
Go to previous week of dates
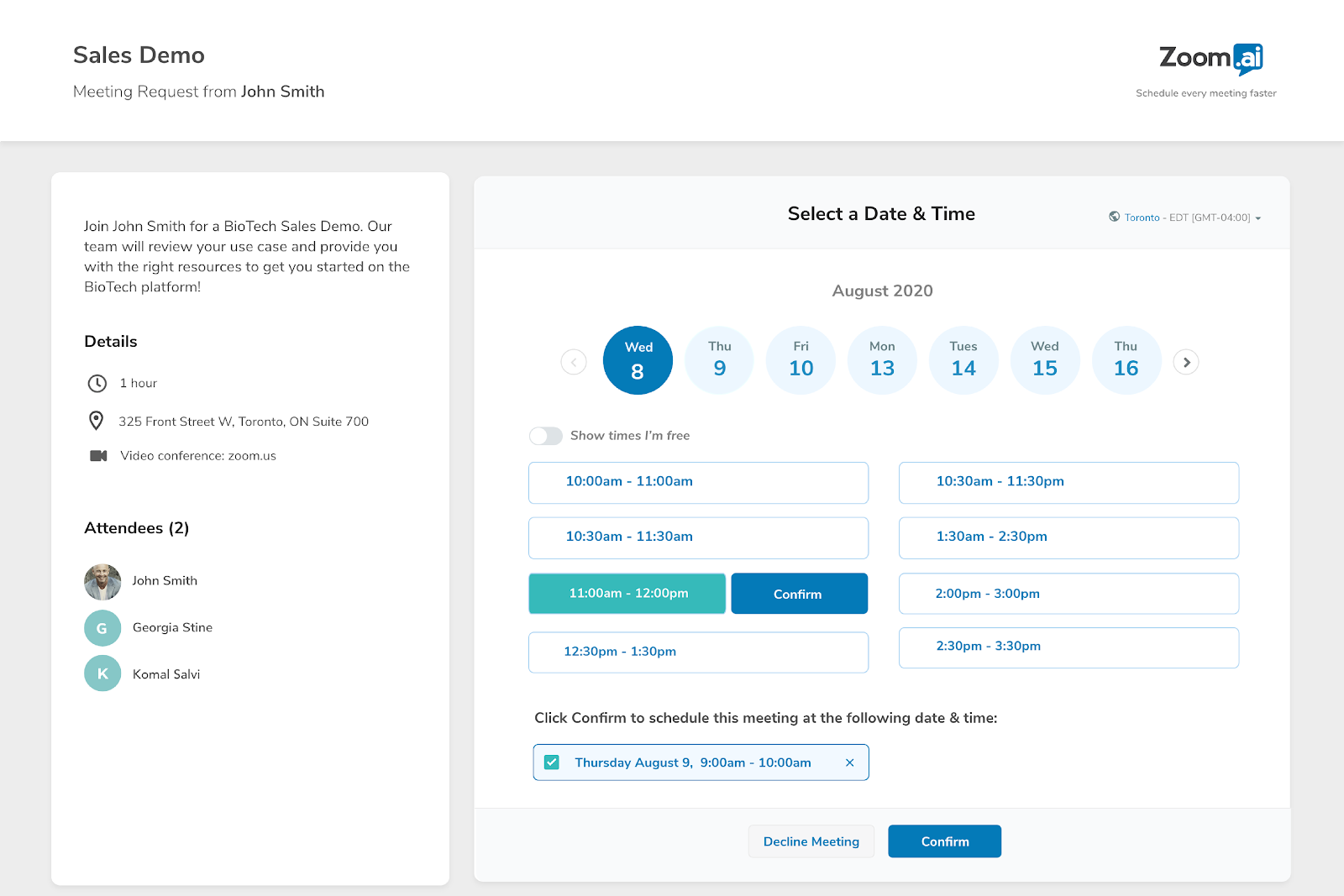click(x=574, y=362)
